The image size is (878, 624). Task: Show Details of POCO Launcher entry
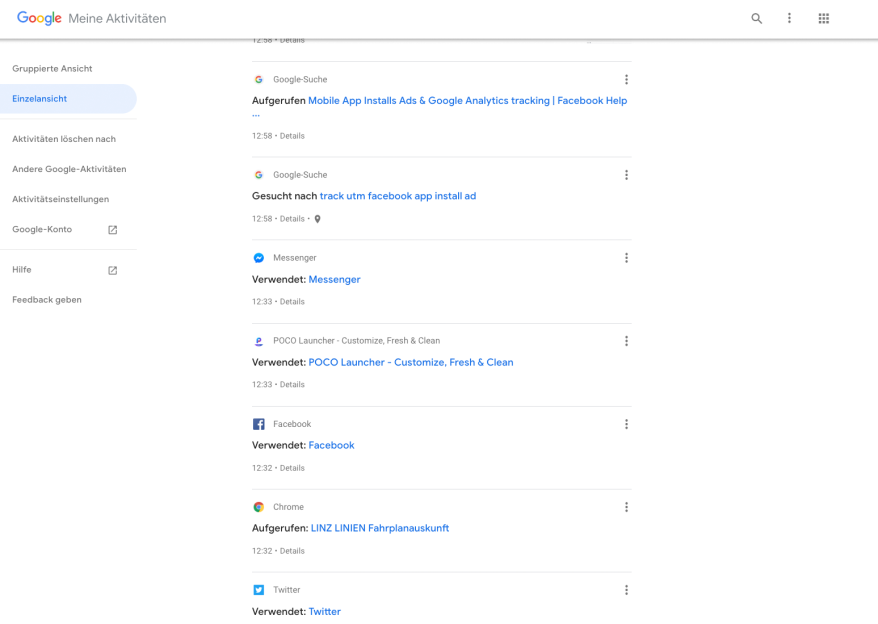click(x=292, y=385)
